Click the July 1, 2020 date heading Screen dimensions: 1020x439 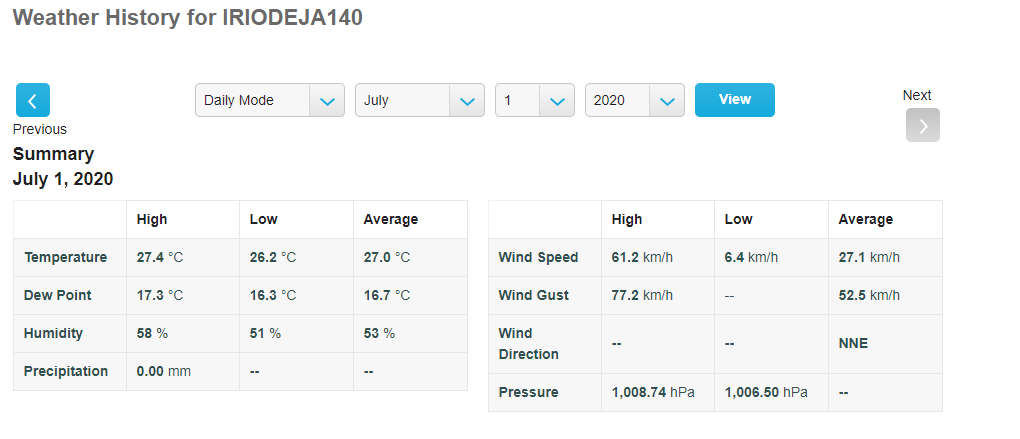click(x=63, y=179)
